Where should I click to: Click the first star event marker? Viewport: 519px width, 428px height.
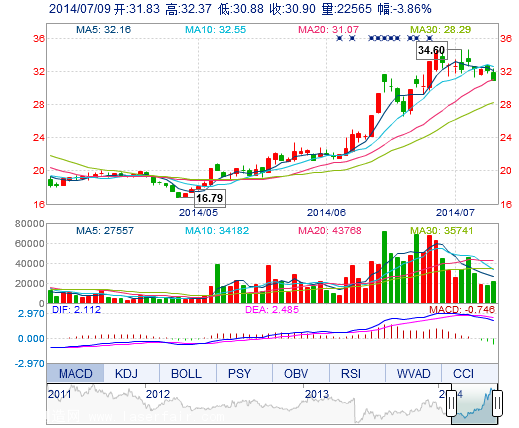click(339, 38)
